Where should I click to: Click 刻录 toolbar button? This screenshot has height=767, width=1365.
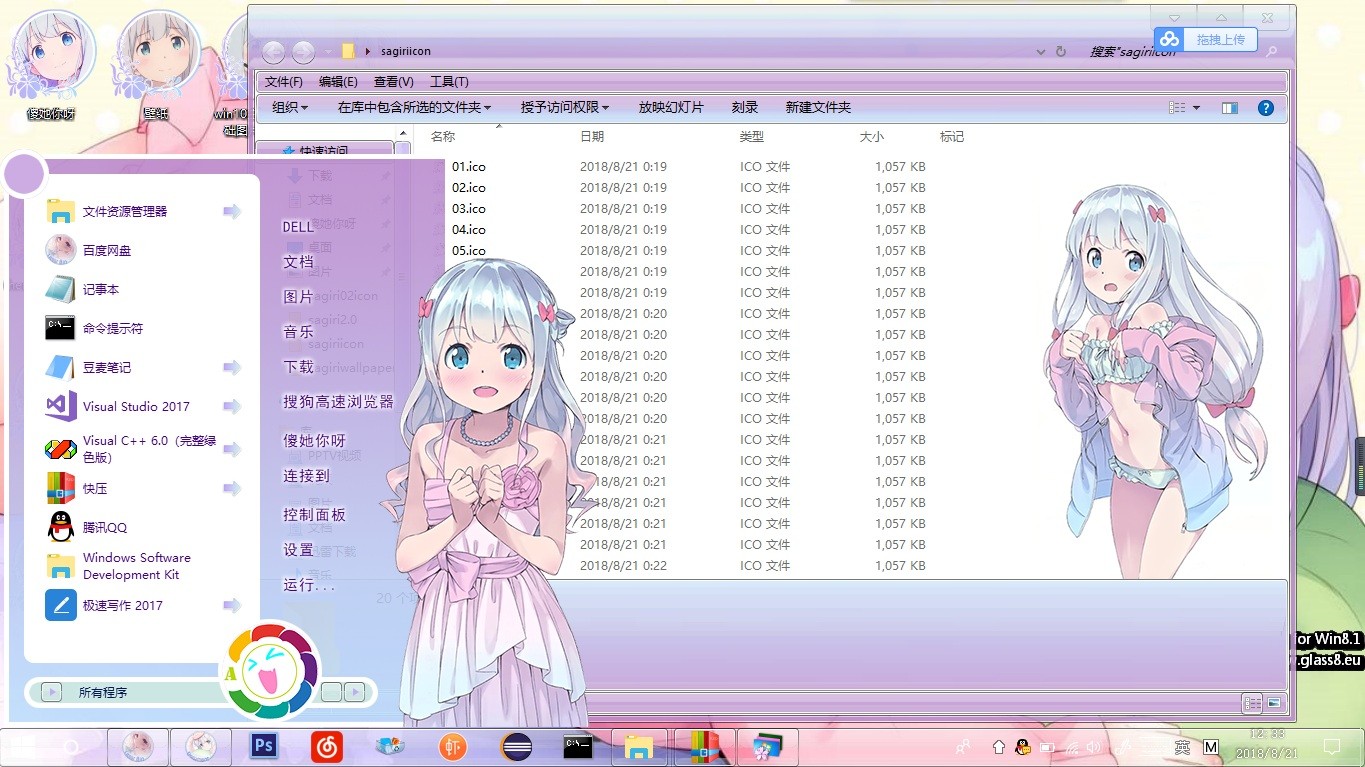click(x=745, y=107)
